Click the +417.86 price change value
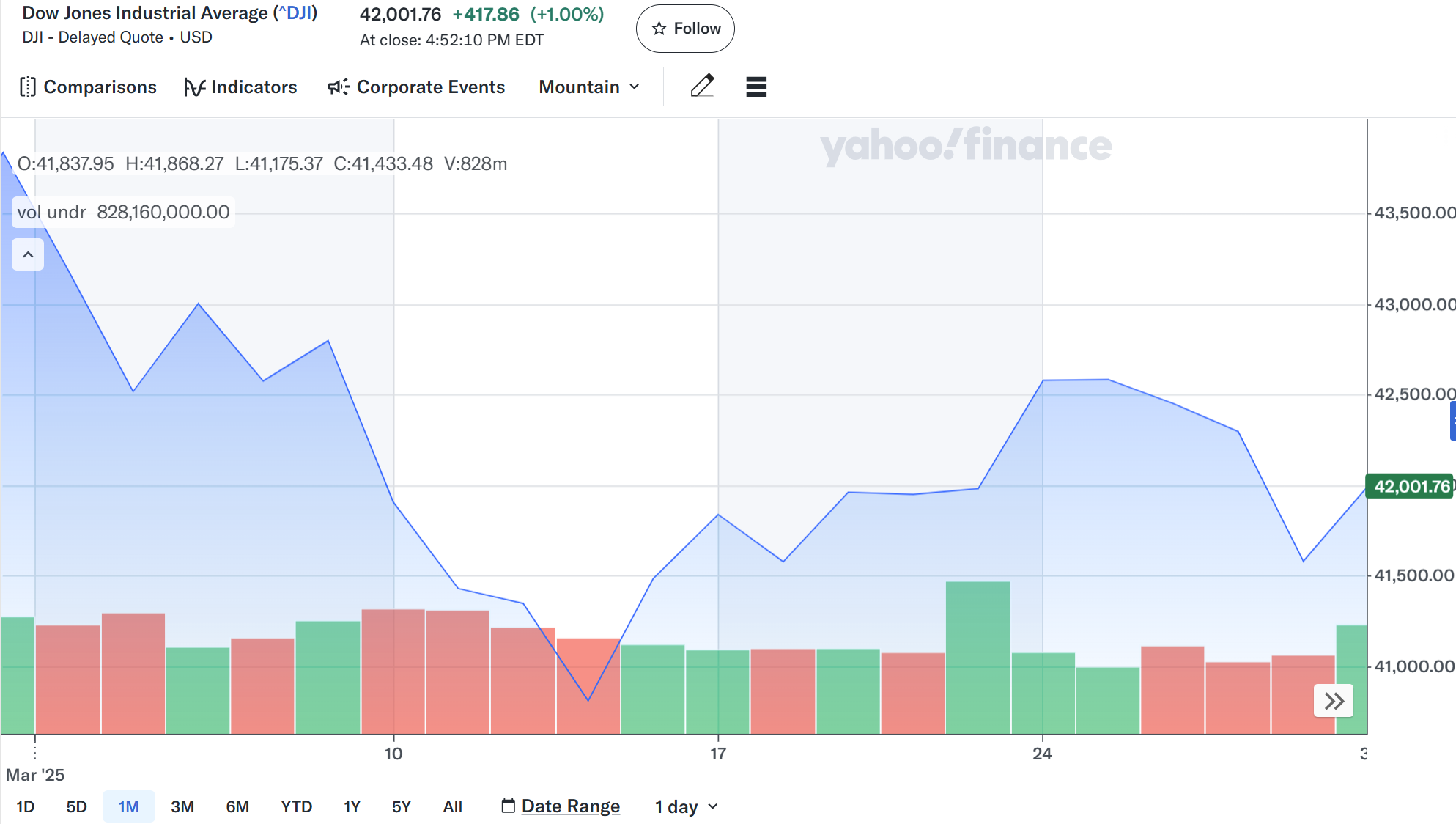 [x=486, y=15]
